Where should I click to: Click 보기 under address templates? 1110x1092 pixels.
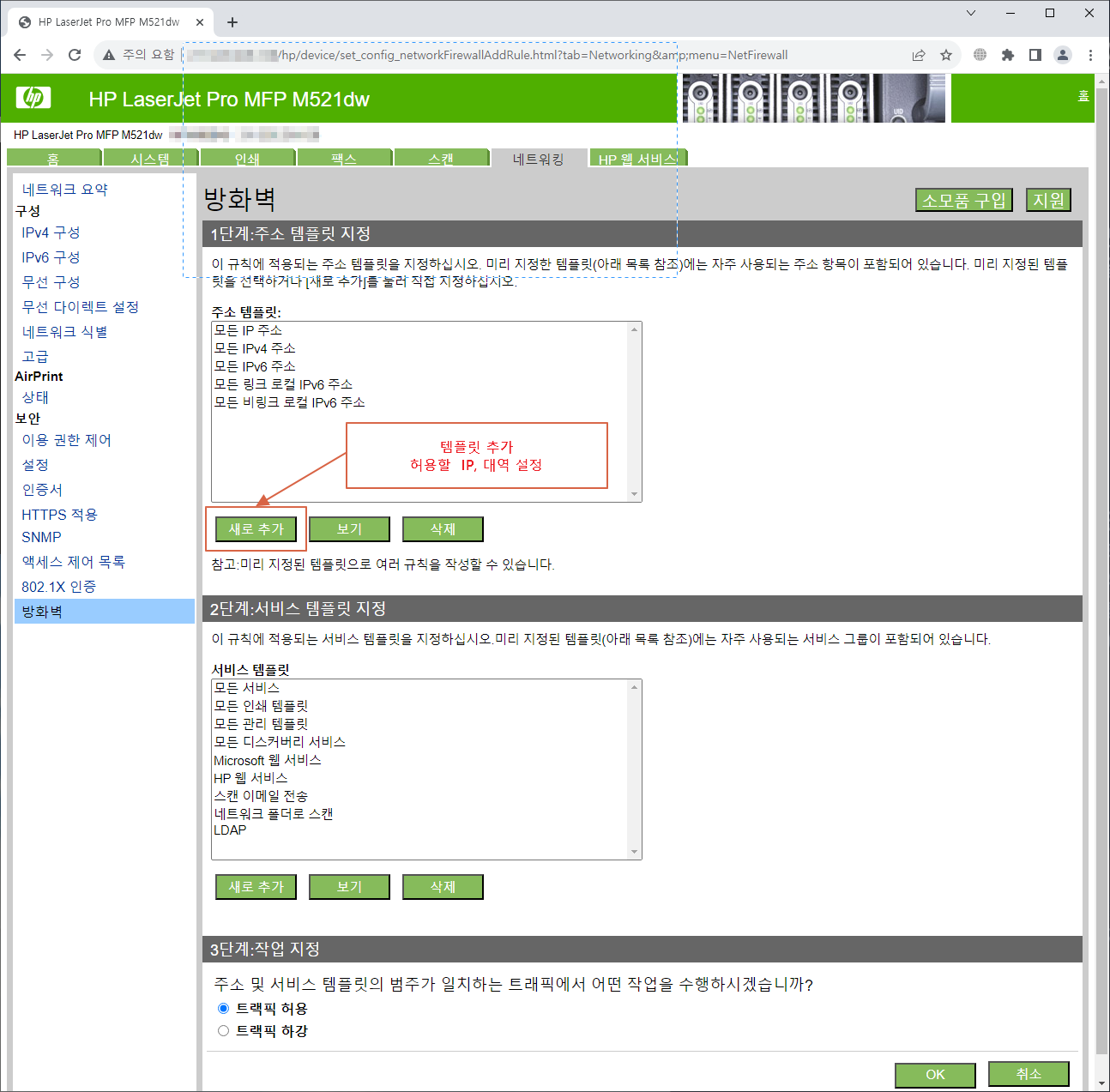click(x=349, y=529)
